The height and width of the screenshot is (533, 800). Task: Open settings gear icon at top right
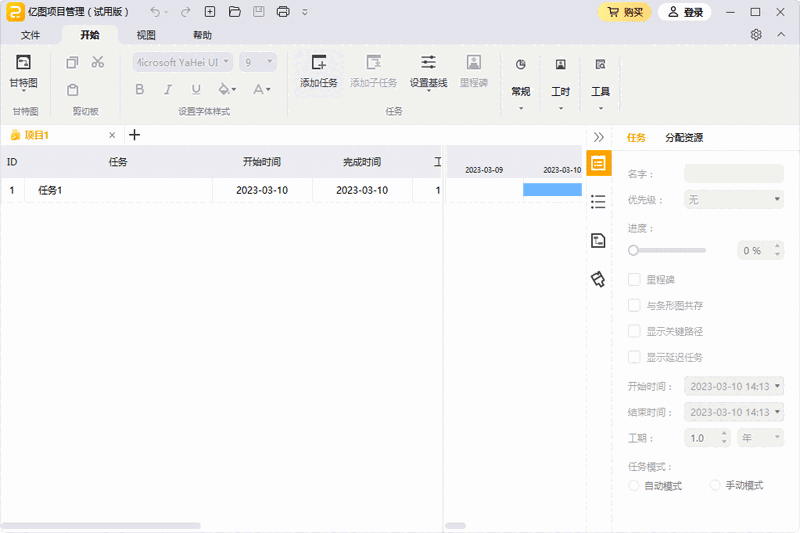point(756,35)
